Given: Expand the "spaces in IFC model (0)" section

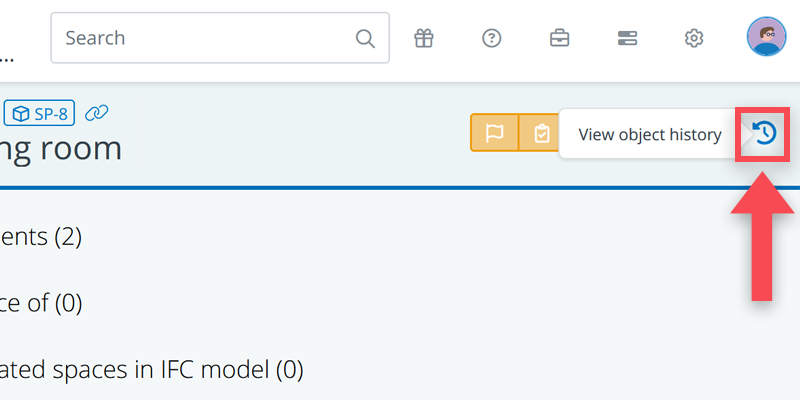Looking at the screenshot, I should coord(150,370).
